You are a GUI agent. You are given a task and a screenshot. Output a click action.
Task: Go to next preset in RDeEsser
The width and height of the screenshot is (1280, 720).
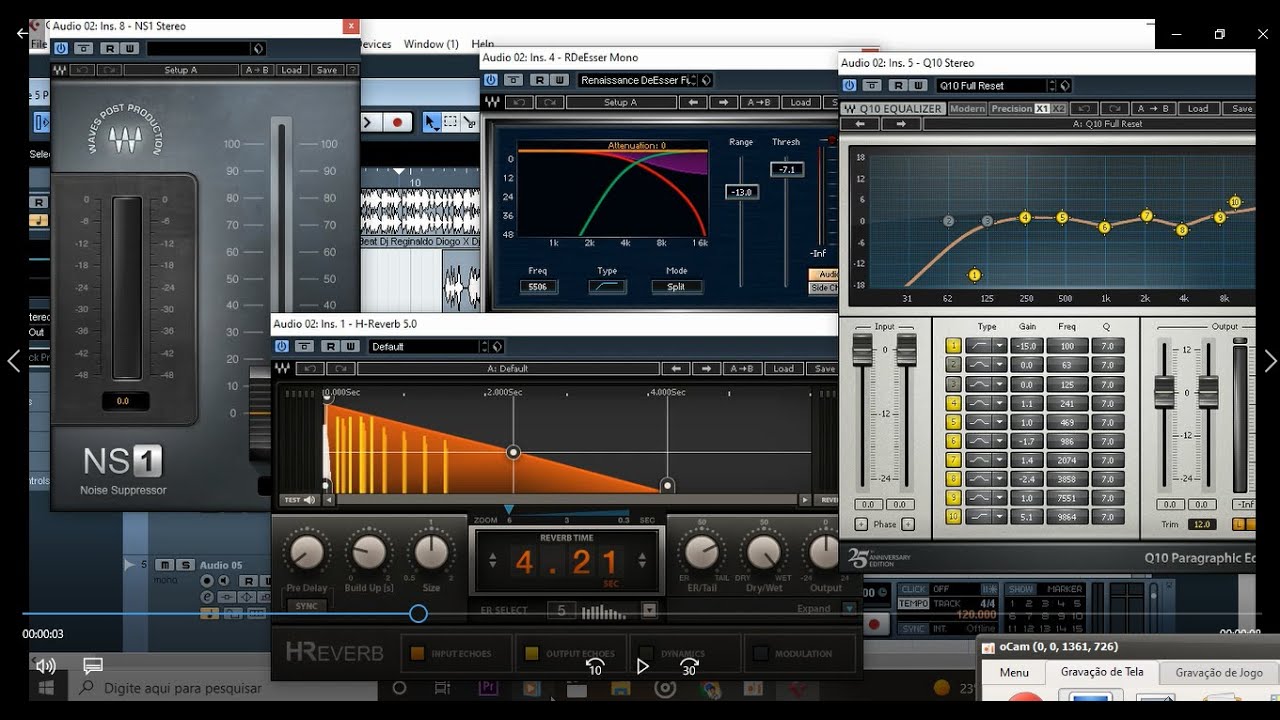click(723, 102)
